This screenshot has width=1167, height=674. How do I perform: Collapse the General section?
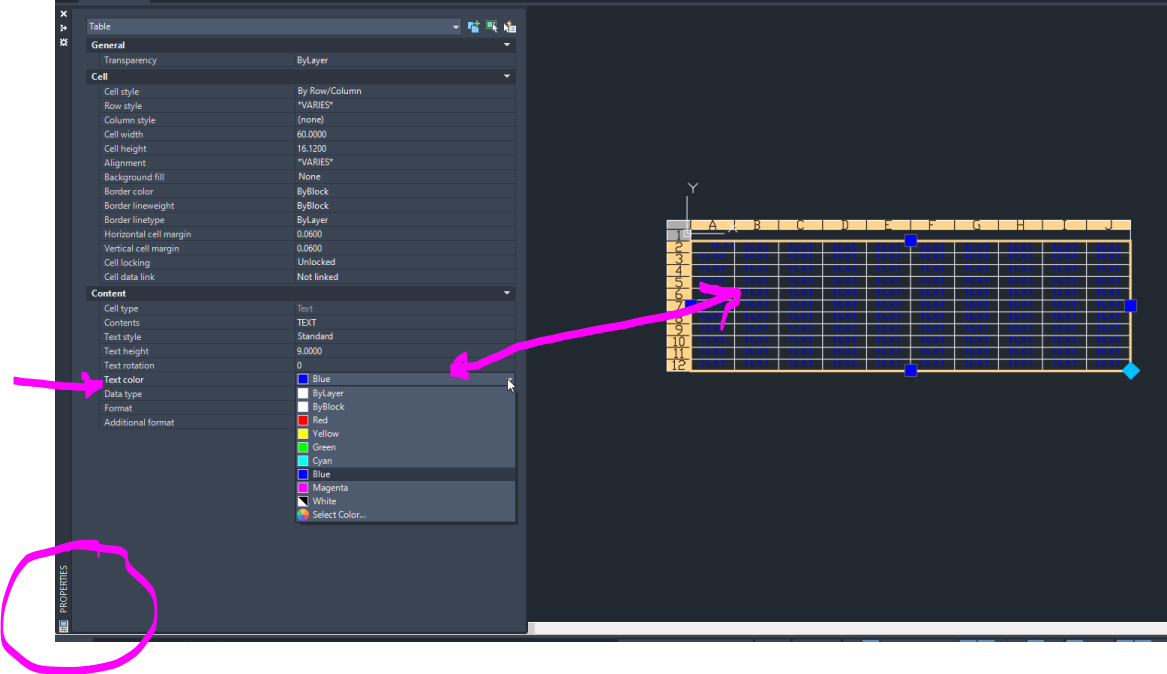[x=506, y=44]
